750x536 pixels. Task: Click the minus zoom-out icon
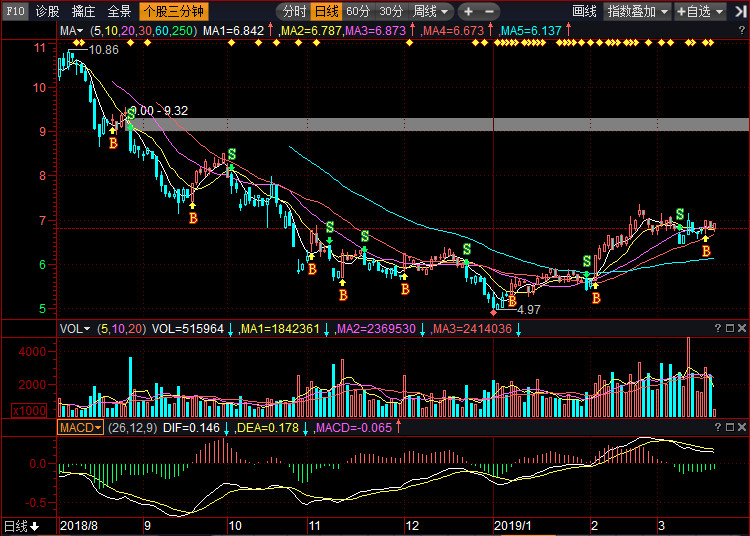491,12
